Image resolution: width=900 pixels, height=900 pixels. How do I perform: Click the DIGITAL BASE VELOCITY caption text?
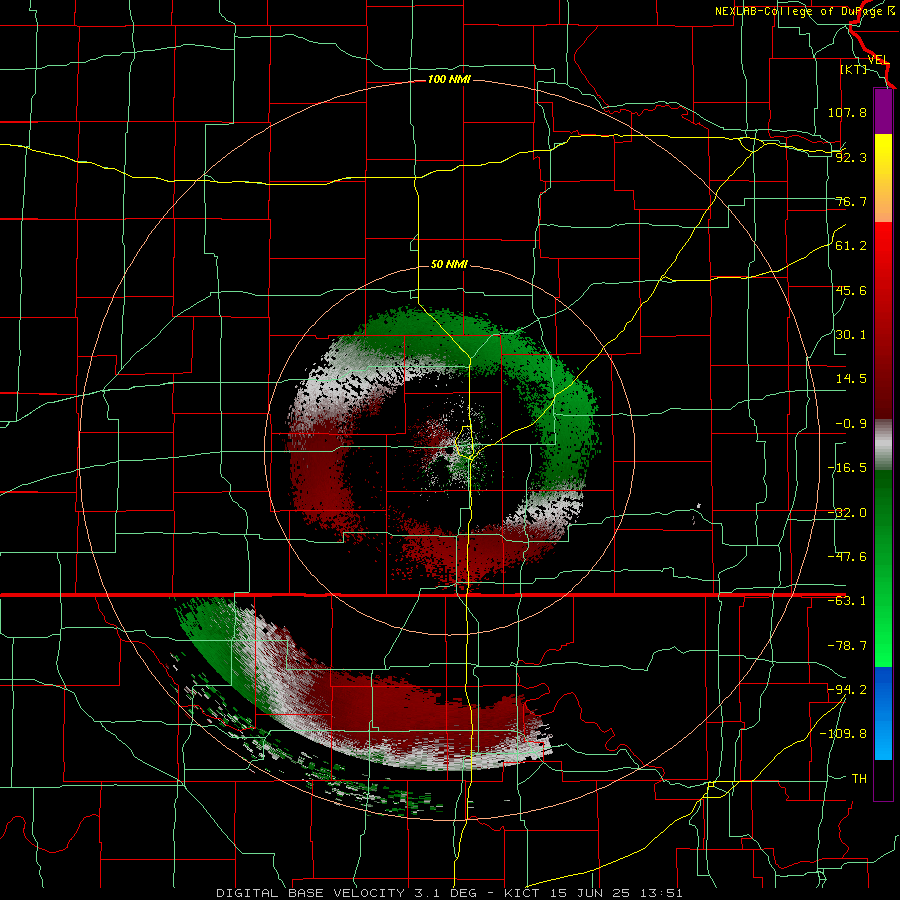[312, 893]
